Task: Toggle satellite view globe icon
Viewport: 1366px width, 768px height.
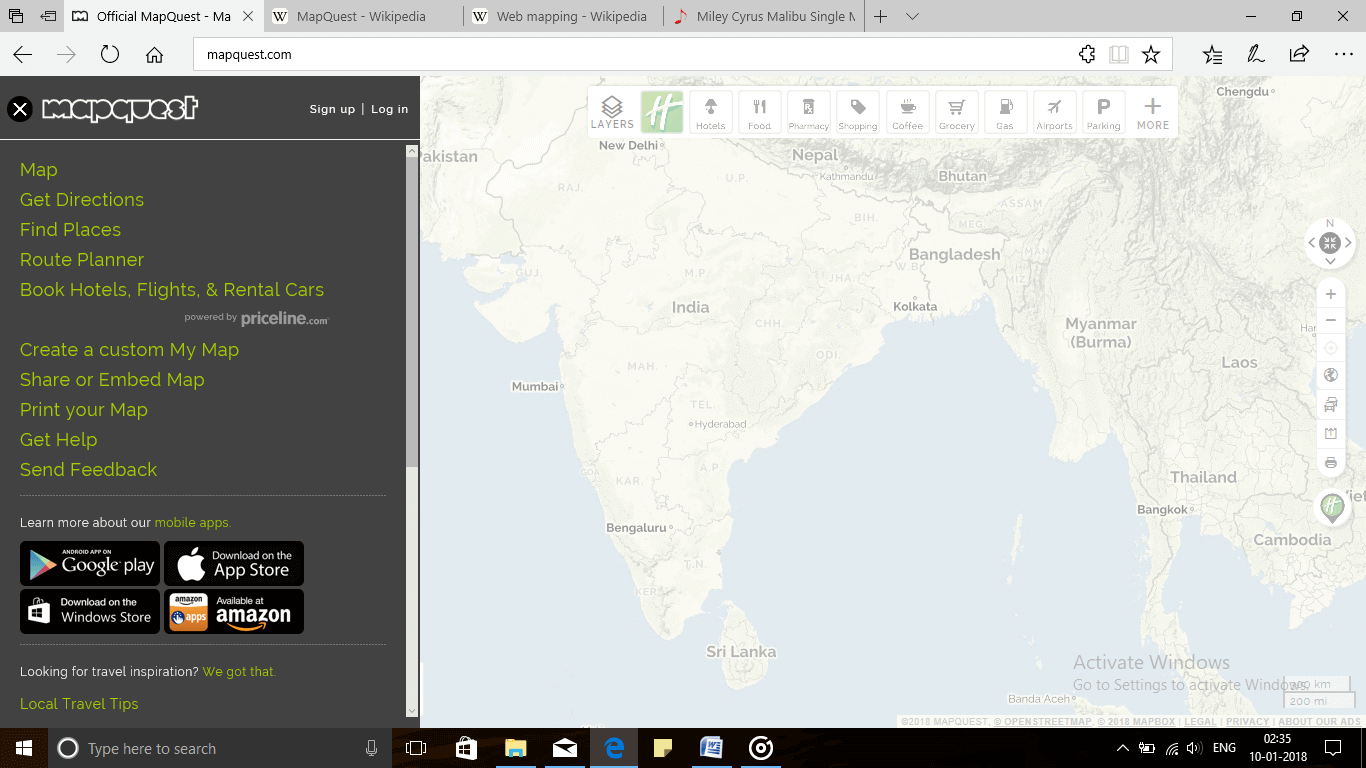Action: pyautogui.click(x=1330, y=375)
